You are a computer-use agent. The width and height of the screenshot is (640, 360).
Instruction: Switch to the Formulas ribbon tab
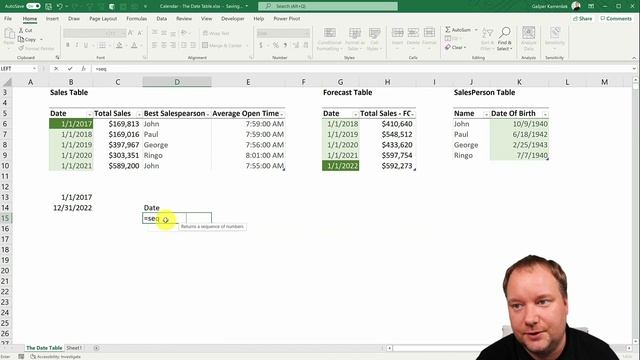[x=136, y=18]
